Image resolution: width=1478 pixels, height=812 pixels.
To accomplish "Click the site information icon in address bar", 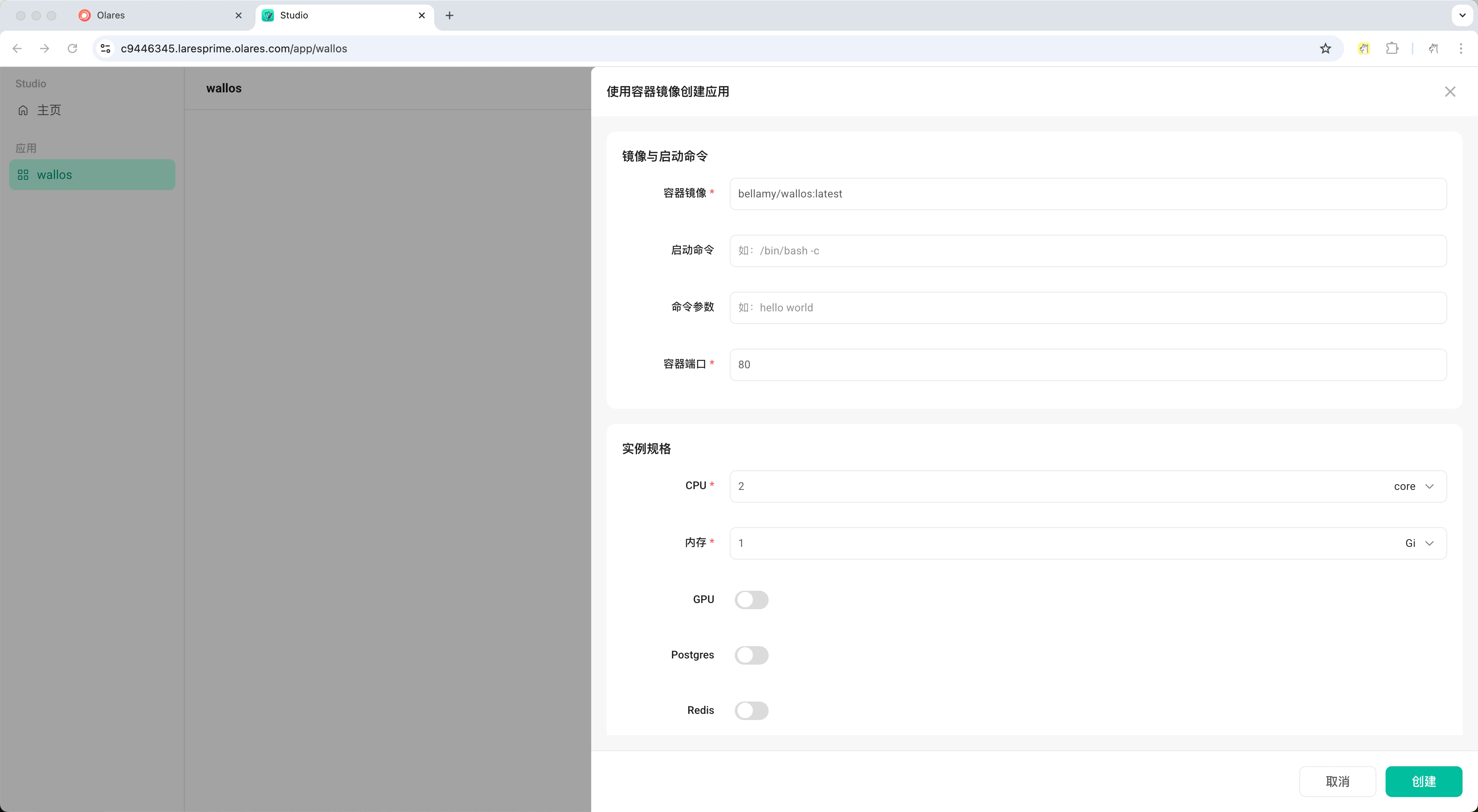I will [x=105, y=48].
